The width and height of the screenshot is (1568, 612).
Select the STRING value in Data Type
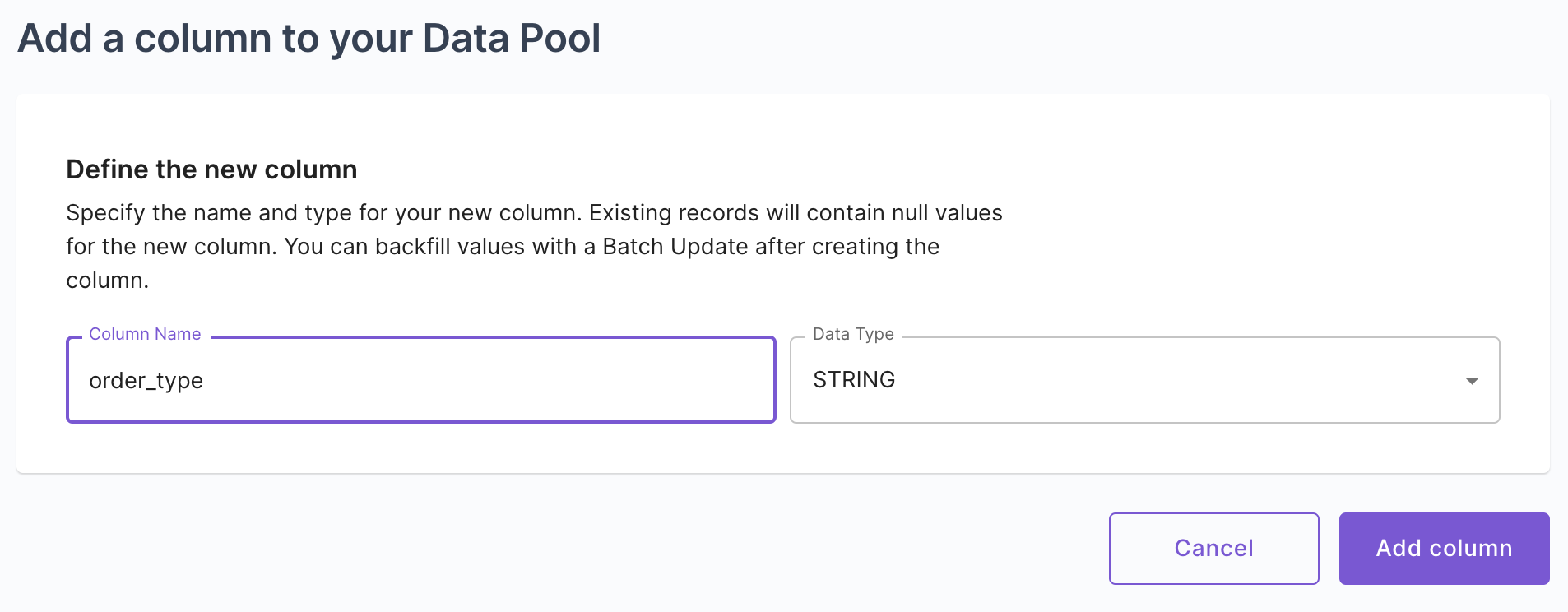point(855,379)
